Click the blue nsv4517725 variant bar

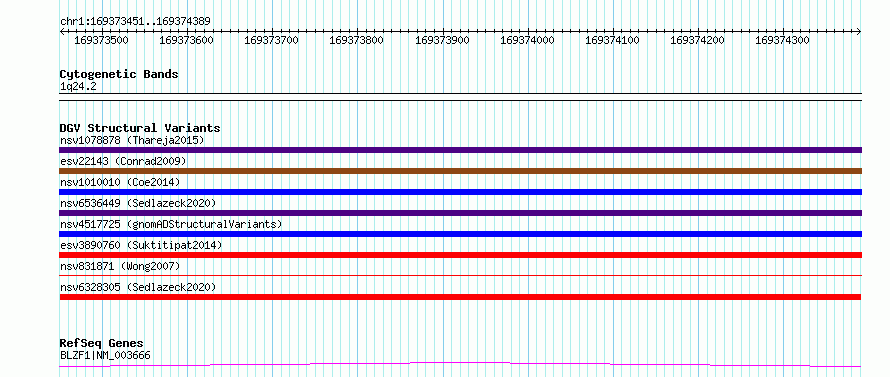460,234
